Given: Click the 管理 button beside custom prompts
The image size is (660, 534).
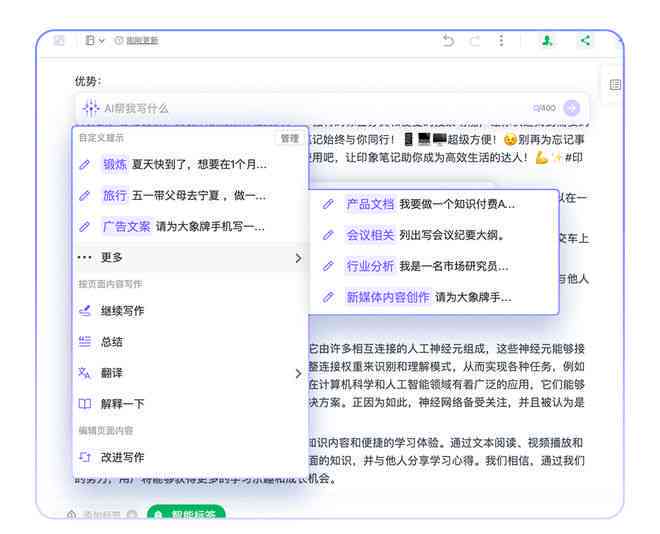Looking at the screenshot, I should [289, 138].
